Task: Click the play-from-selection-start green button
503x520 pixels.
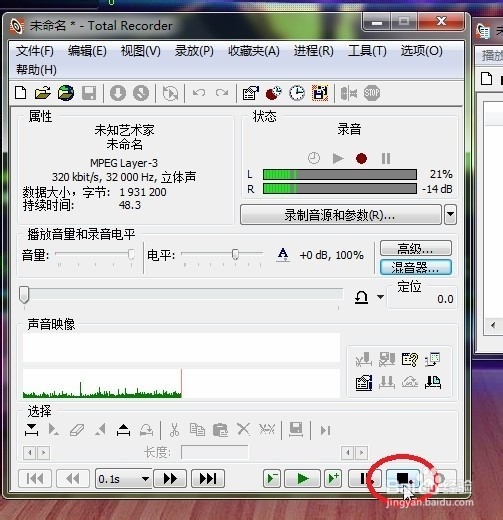Action: pyautogui.click(x=272, y=479)
